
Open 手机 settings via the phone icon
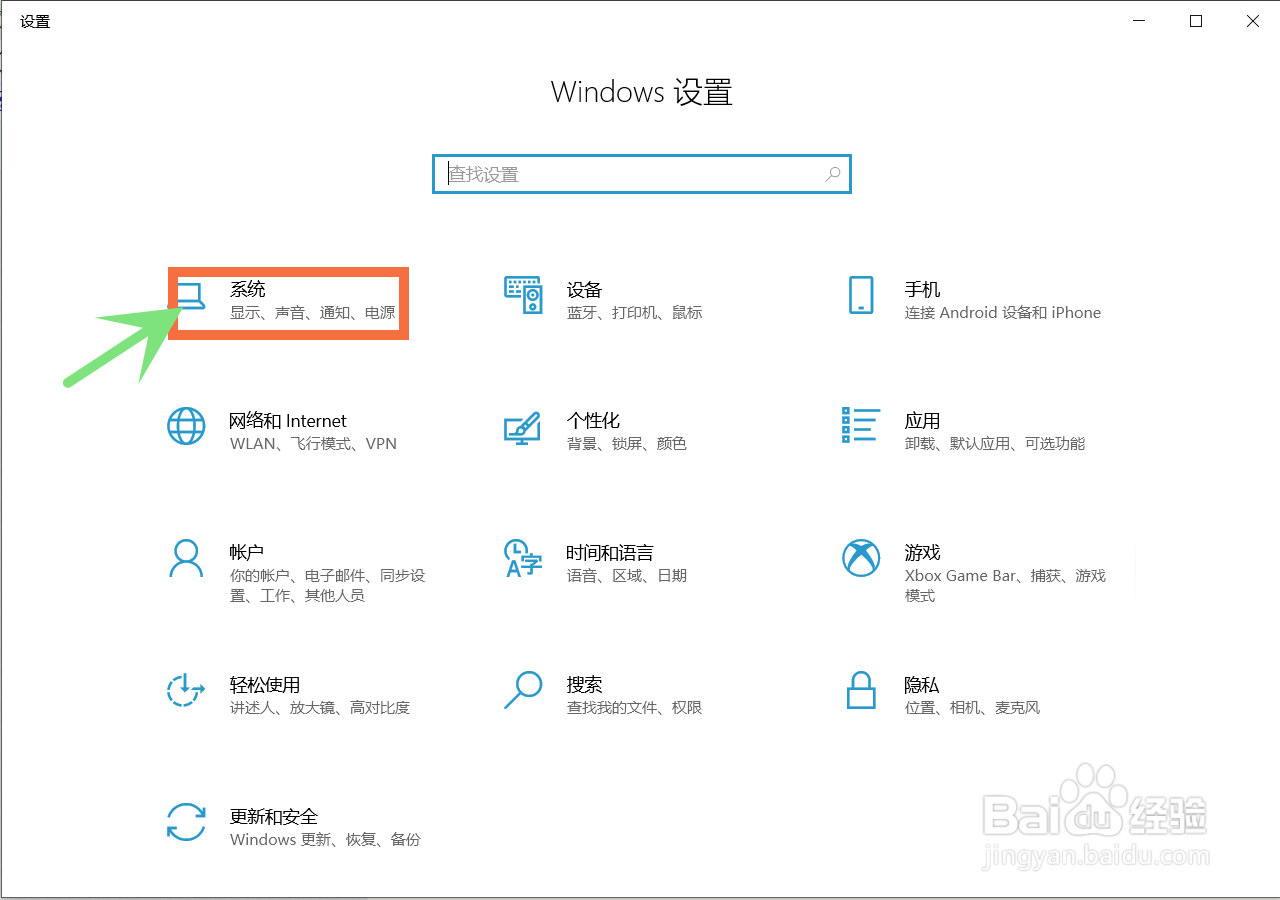pyautogui.click(x=861, y=297)
